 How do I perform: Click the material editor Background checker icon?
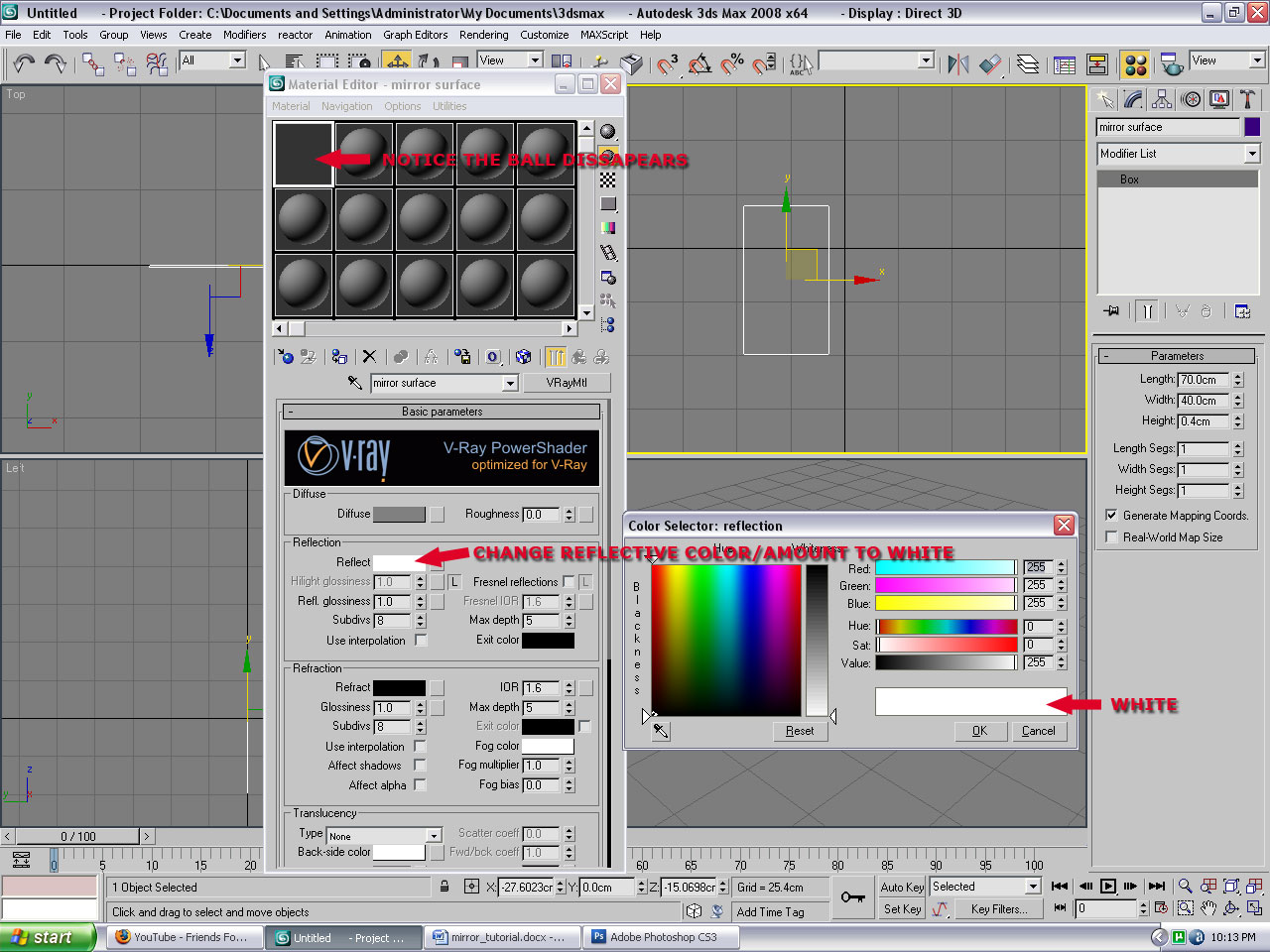coord(608,179)
